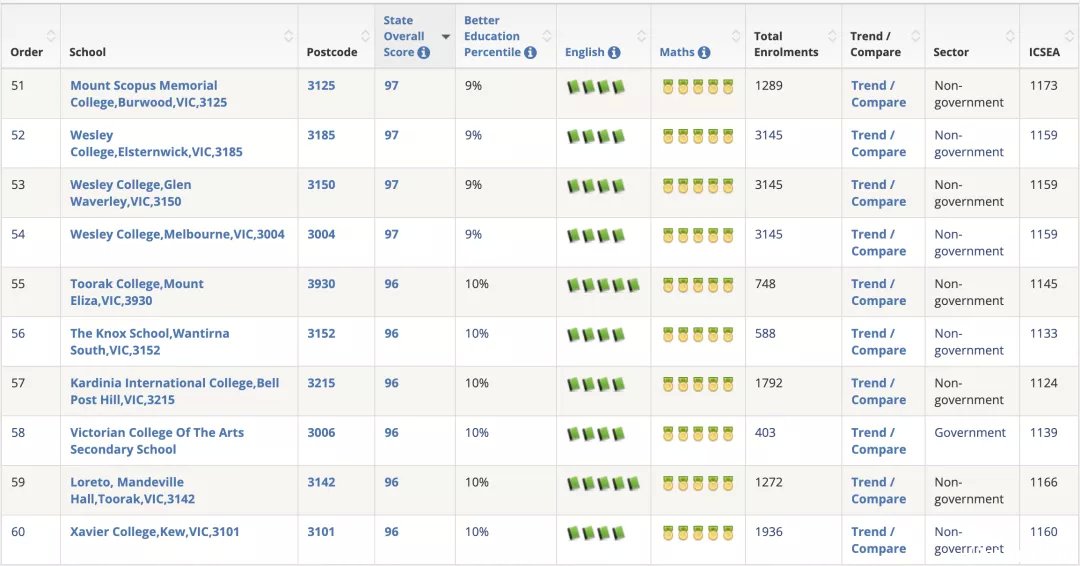Click postcode 3004 link
Image resolution: width=1080 pixels, height=566 pixels.
[x=321, y=234]
